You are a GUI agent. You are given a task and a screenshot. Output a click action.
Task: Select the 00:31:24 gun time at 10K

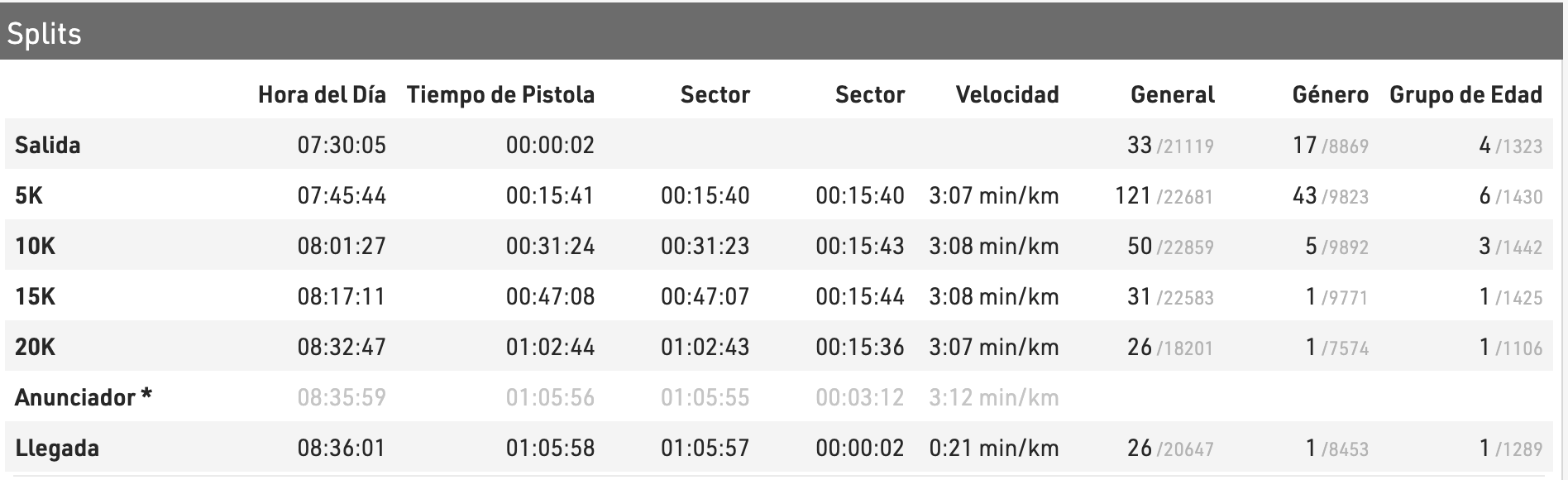pos(550,247)
